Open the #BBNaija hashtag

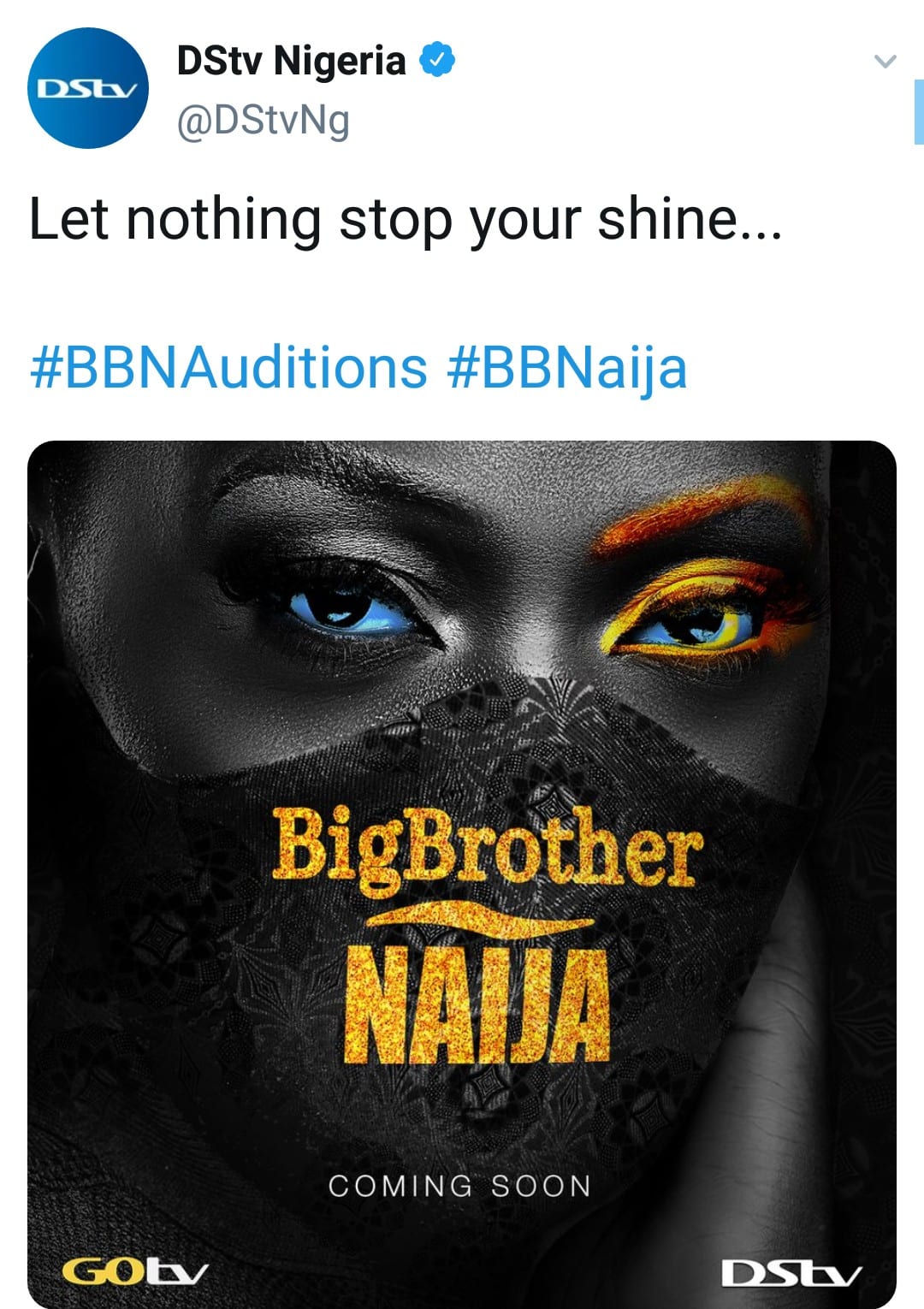click(x=567, y=368)
